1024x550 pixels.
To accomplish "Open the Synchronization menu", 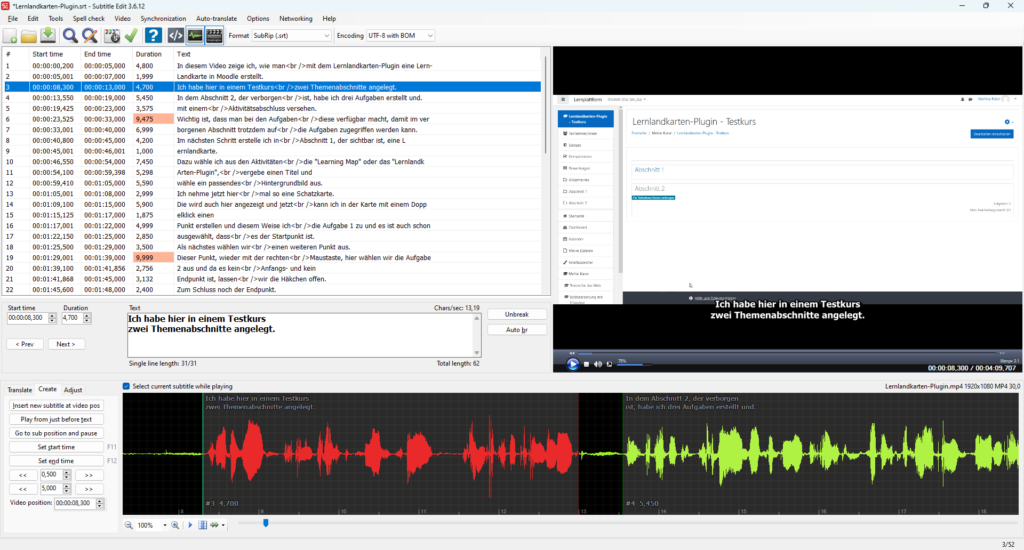I will (163, 19).
